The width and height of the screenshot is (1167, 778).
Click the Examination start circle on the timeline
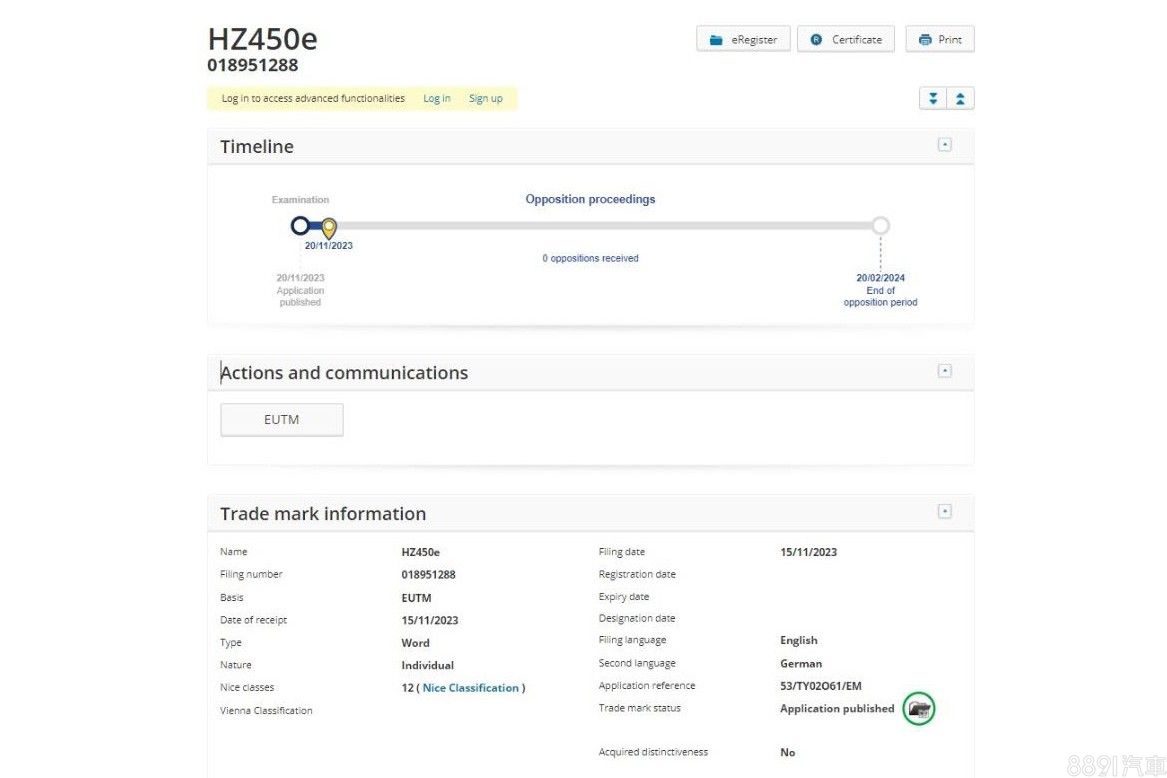pyautogui.click(x=300, y=226)
